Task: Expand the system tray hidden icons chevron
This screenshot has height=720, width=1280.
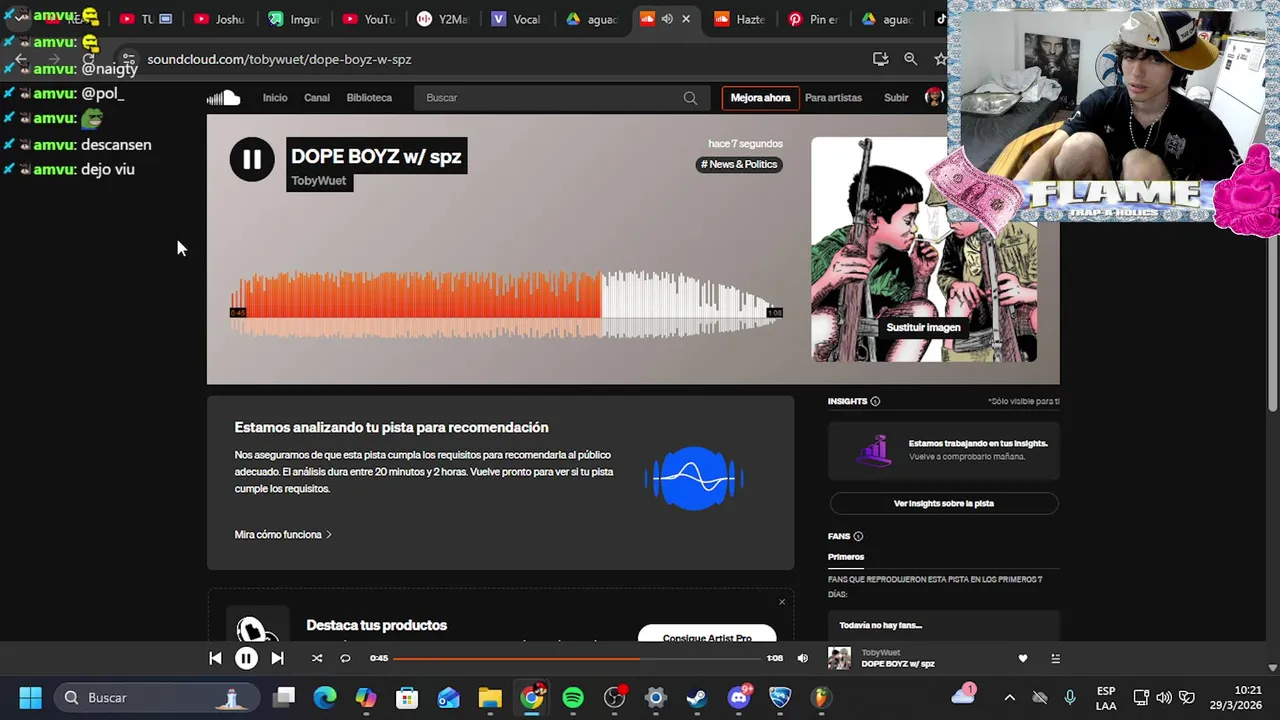Action: point(1009,697)
